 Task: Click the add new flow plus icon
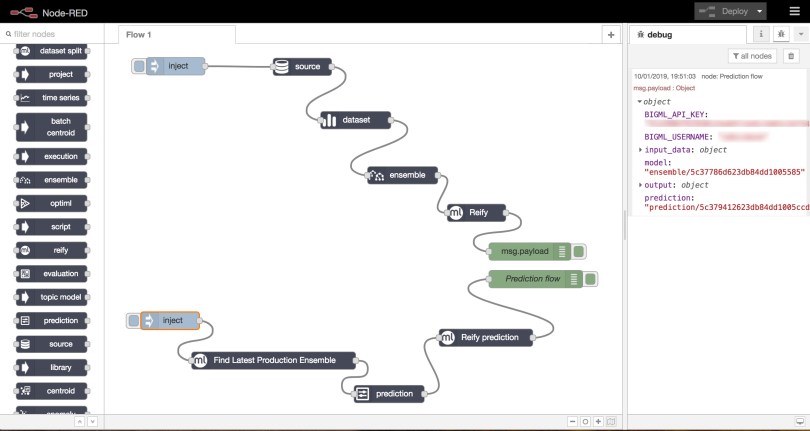(610, 34)
